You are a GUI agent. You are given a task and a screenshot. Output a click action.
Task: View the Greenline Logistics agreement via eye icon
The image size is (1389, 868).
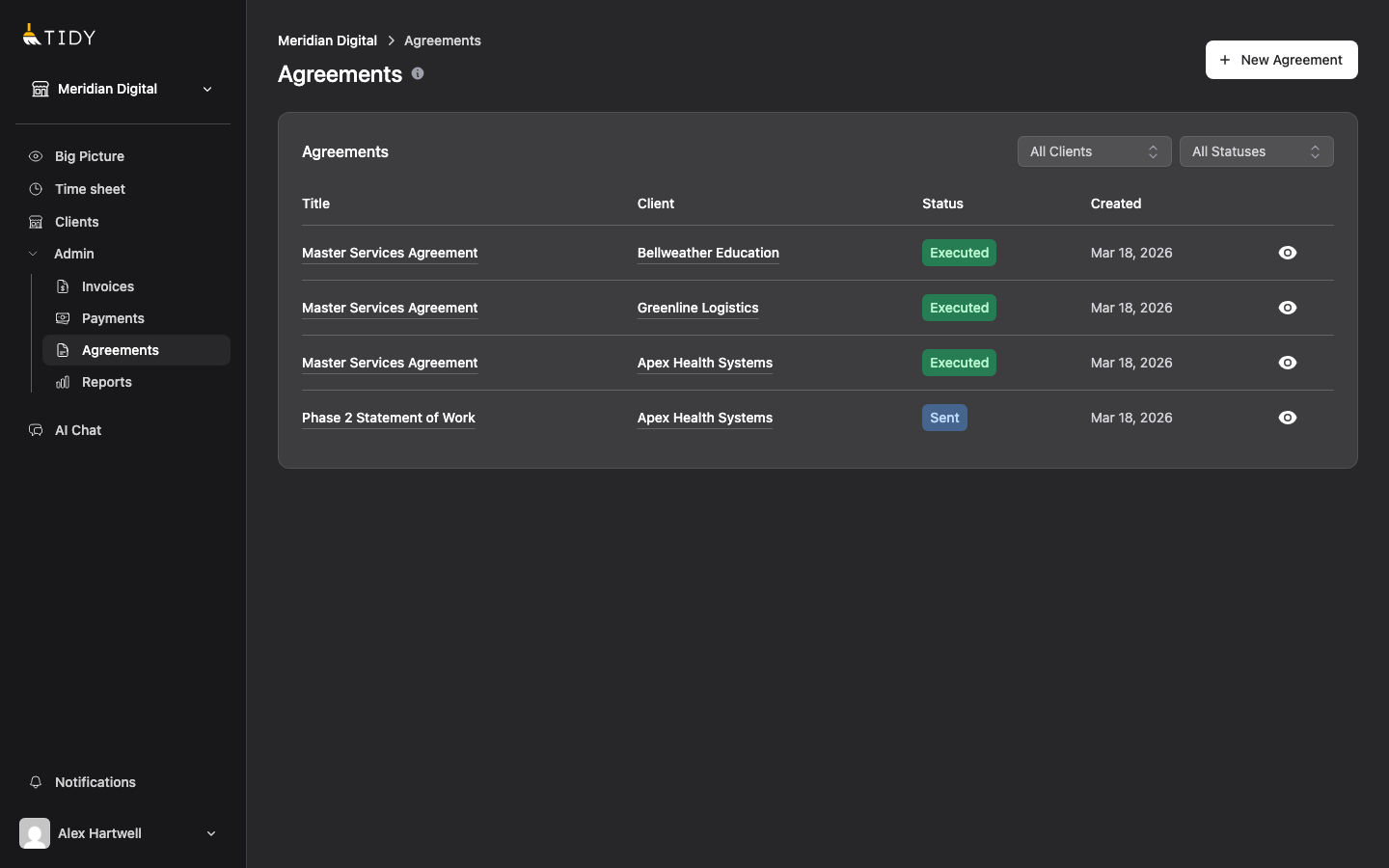[1287, 308]
